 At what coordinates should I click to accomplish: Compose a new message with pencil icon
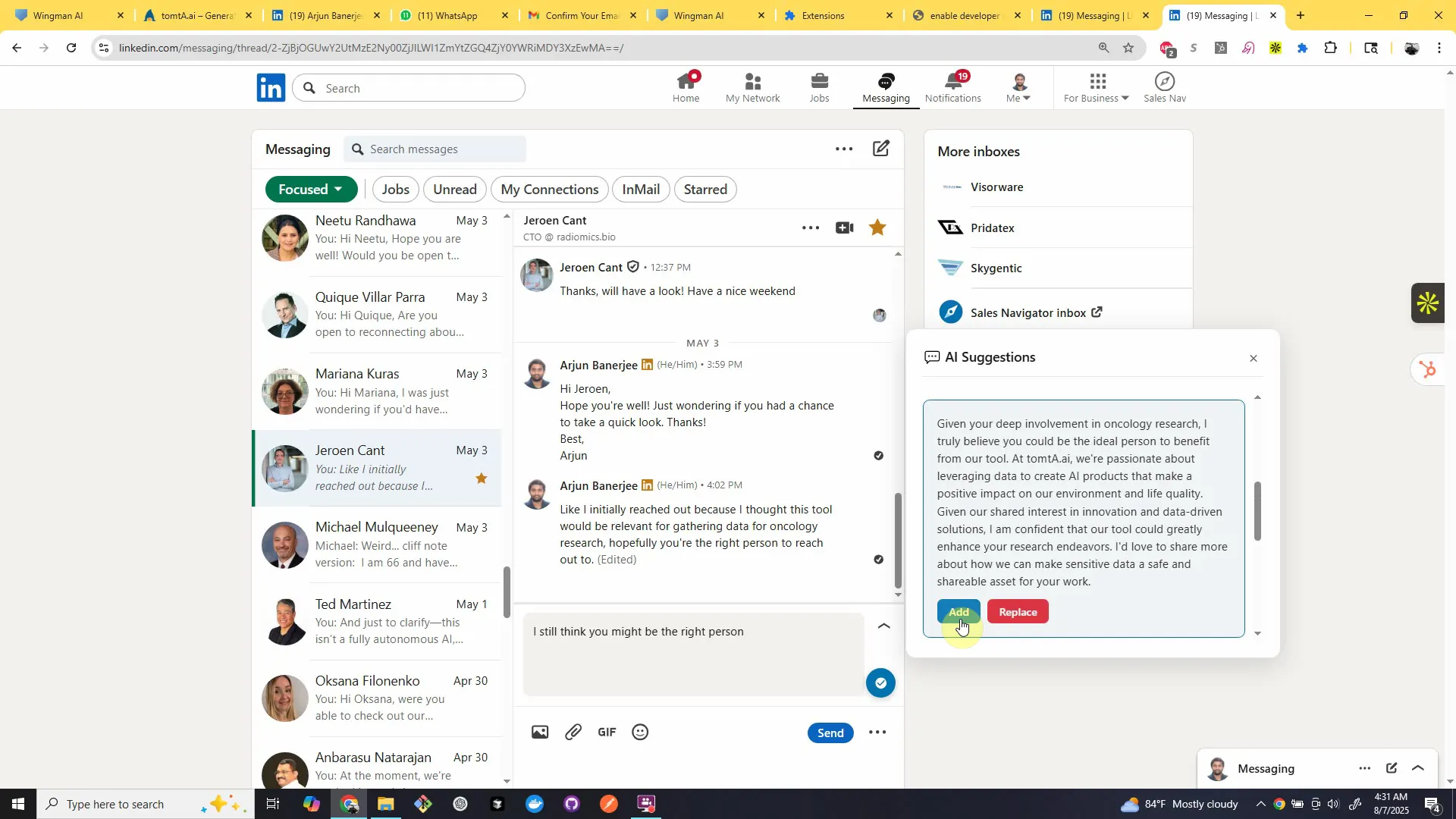click(x=880, y=149)
